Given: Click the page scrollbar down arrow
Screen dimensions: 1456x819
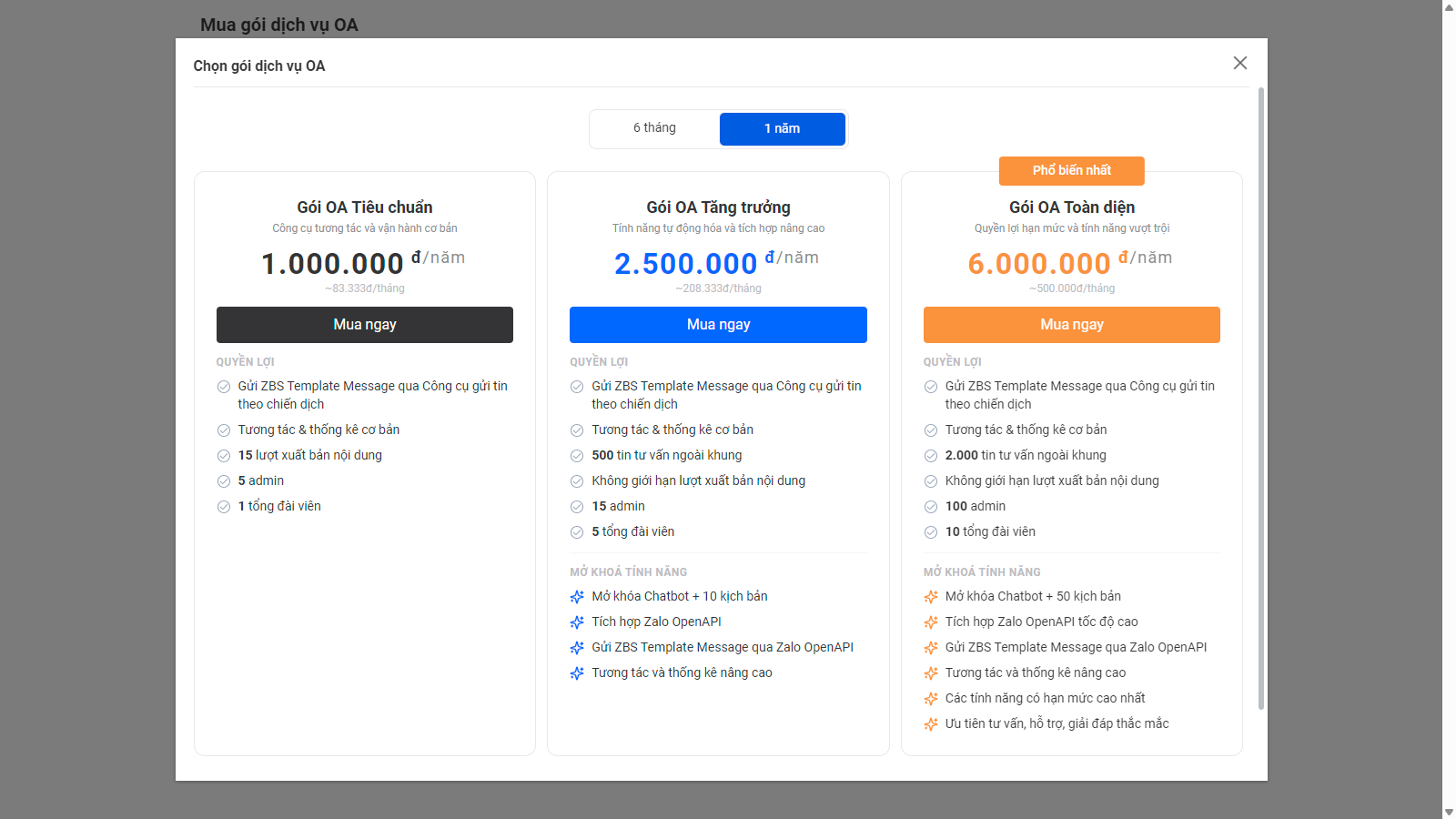Looking at the screenshot, I should pos(1449,812).
